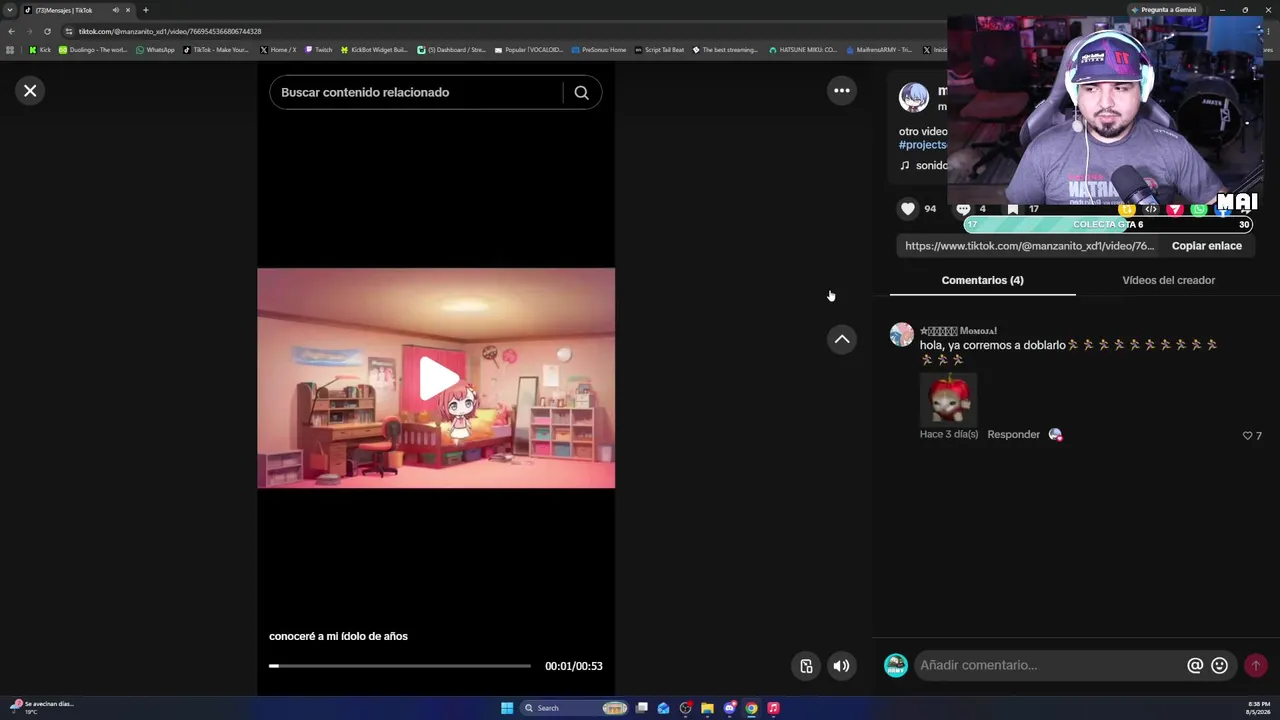Screen dimensions: 1280x720
Task: Go to the previous video with the up chevron
Action: click(842, 339)
